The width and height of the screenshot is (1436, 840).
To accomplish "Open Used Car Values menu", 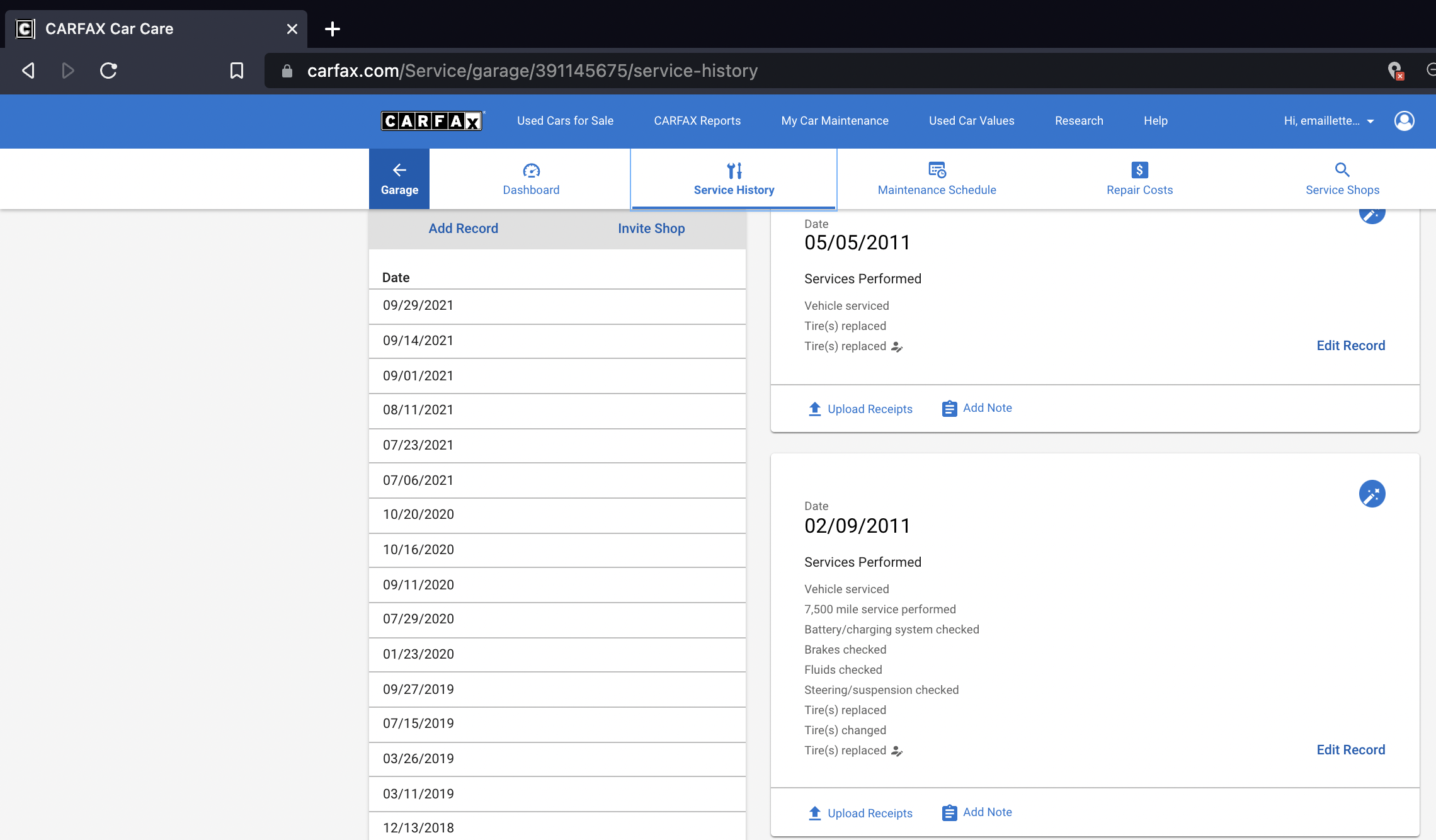I will pyautogui.click(x=971, y=121).
